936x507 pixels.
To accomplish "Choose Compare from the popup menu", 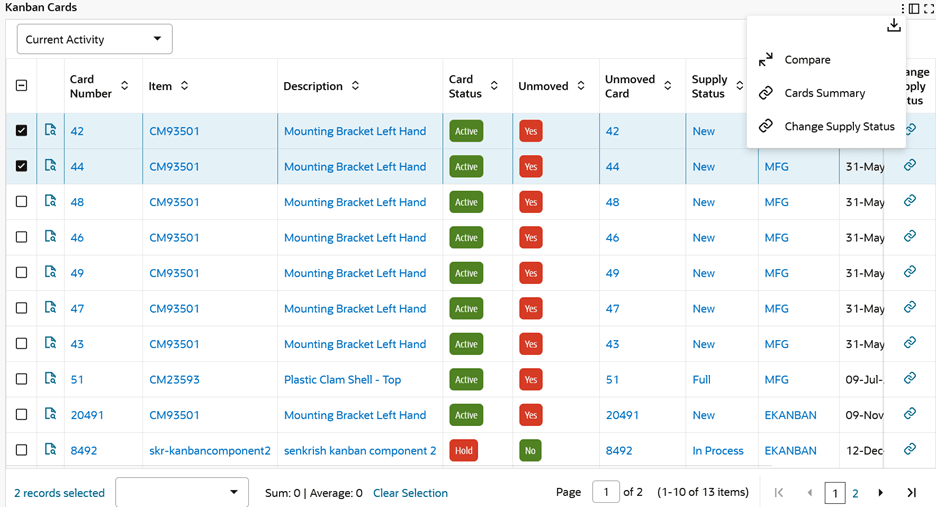I will pyautogui.click(x=807, y=60).
